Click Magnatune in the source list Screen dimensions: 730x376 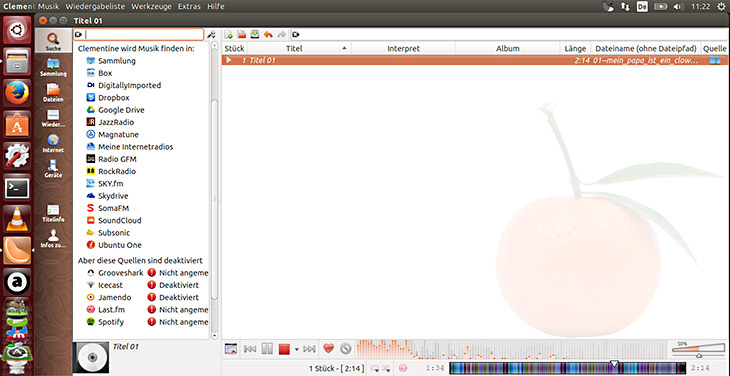pyautogui.click(x=113, y=134)
